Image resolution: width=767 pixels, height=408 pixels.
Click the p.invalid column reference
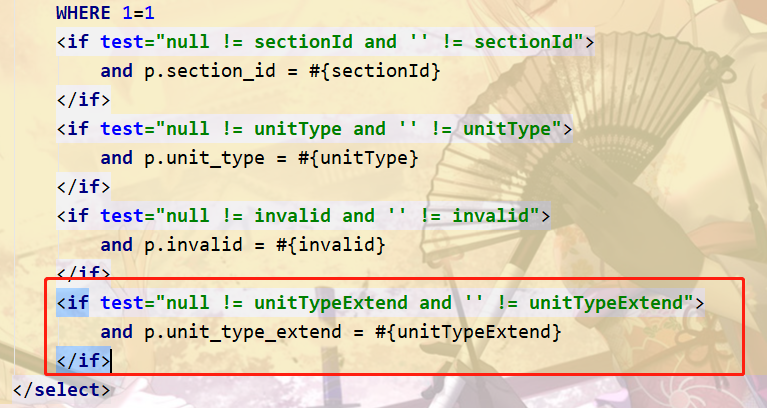pos(193,245)
